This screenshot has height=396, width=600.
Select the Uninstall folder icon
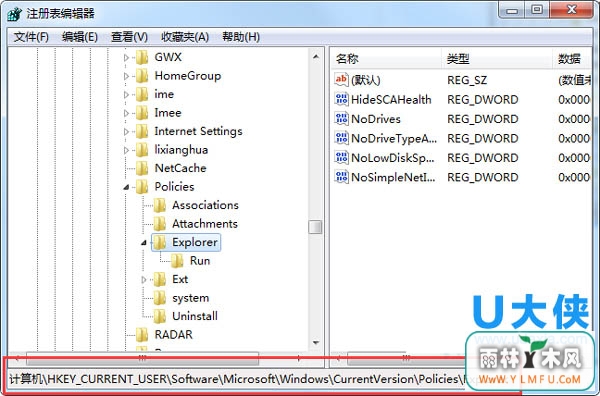(160, 316)
